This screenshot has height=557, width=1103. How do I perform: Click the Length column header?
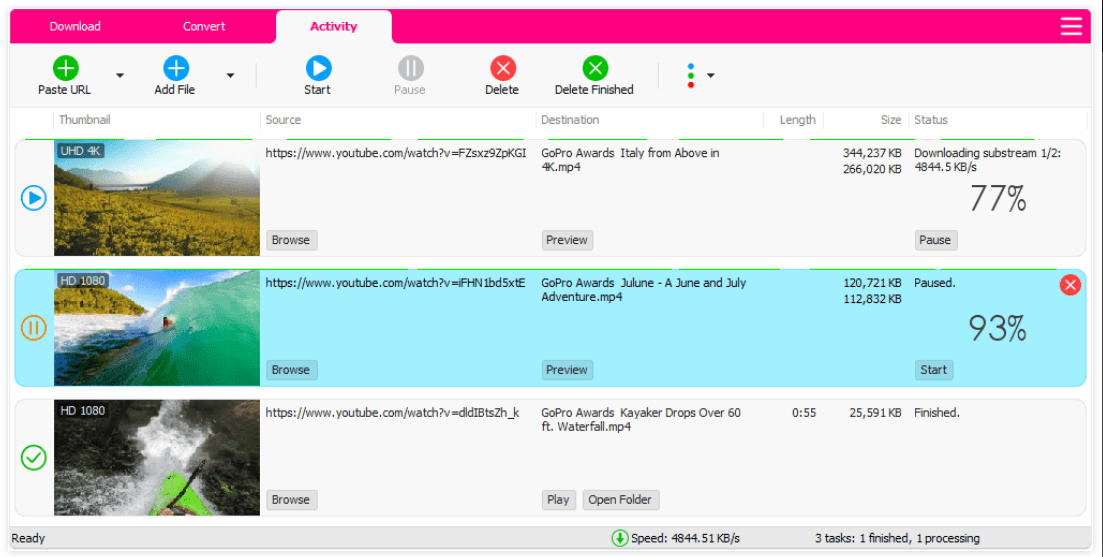797,120
